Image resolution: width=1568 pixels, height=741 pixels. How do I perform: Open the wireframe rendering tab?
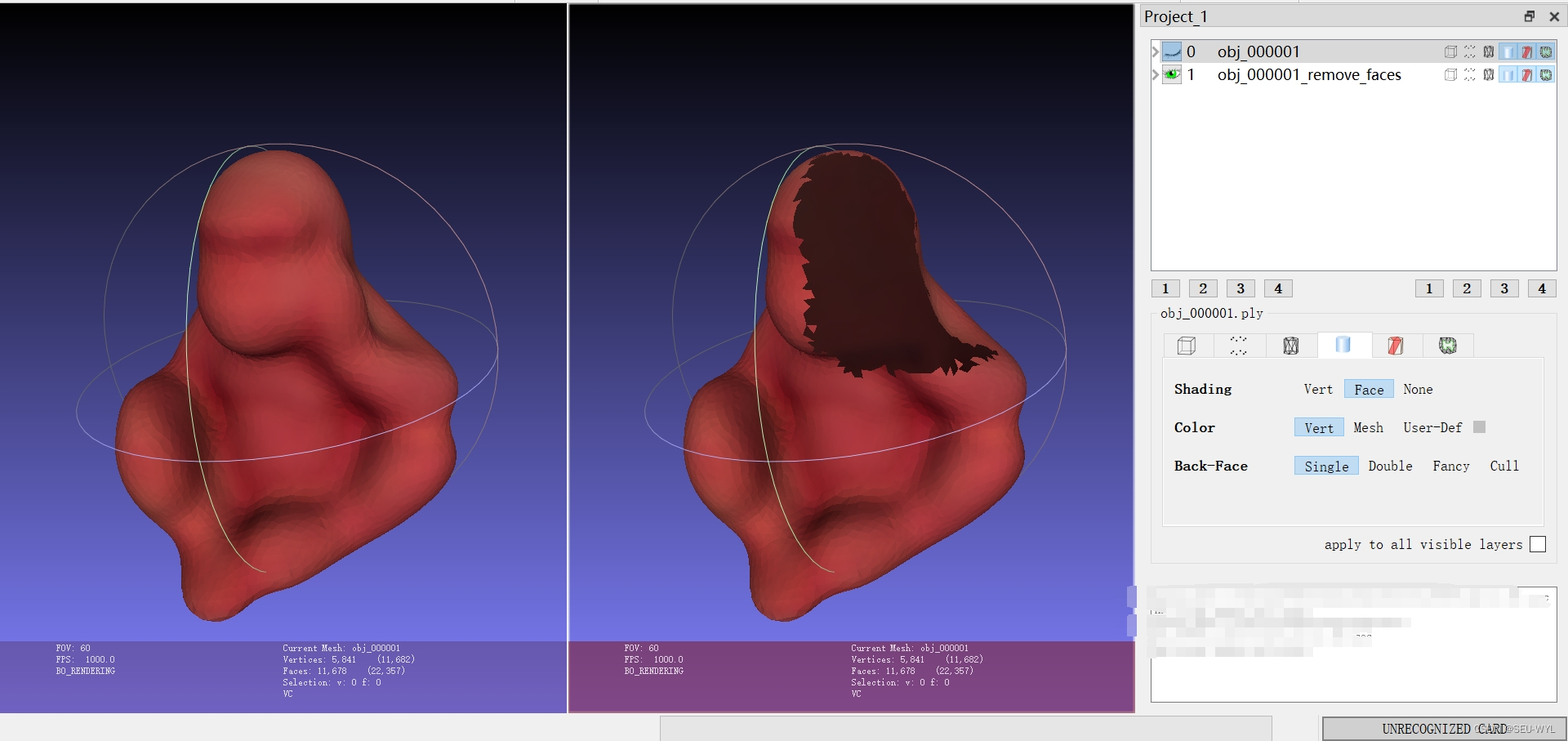(x=1291, y=345)
